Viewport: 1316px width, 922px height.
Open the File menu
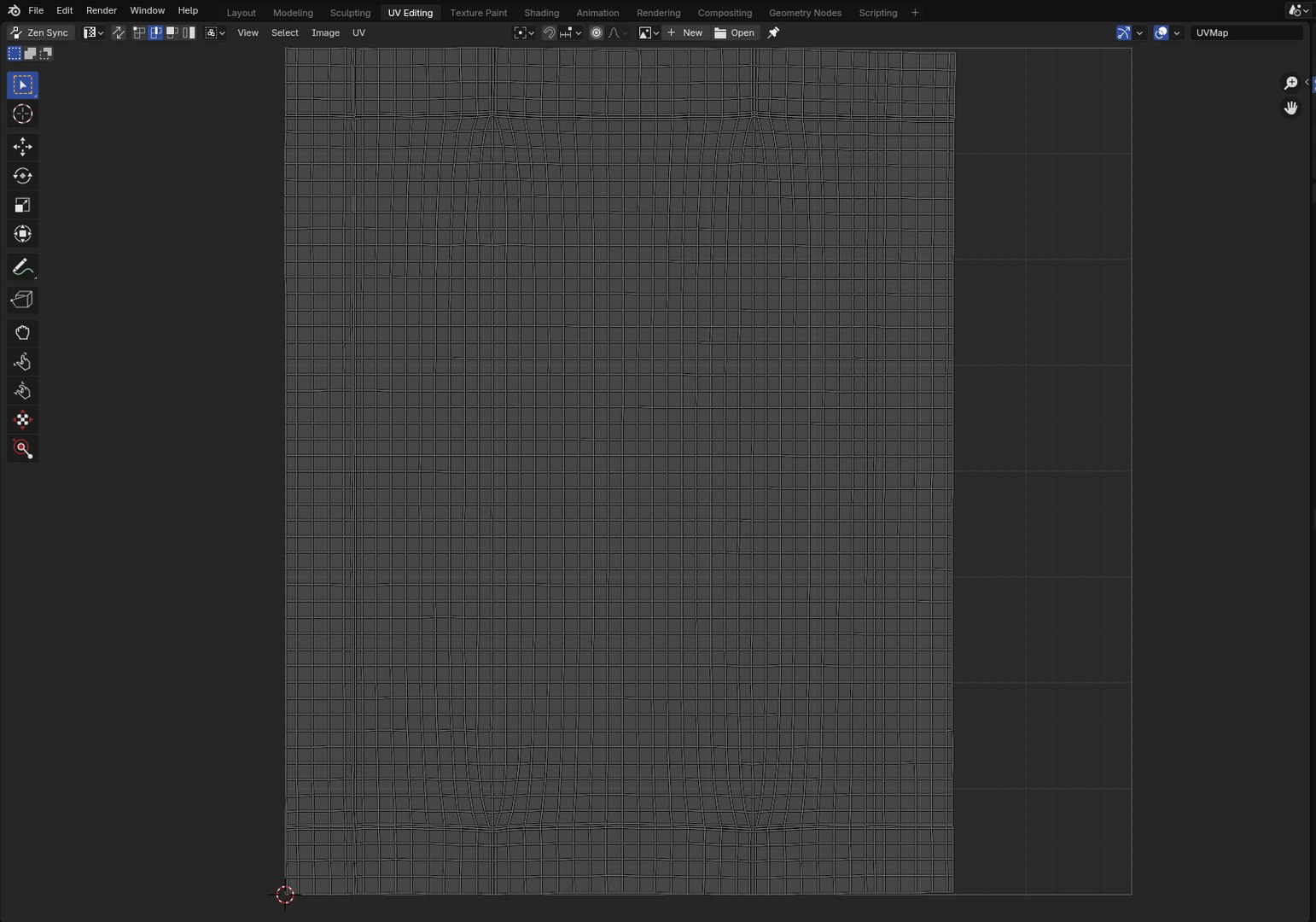36,10
